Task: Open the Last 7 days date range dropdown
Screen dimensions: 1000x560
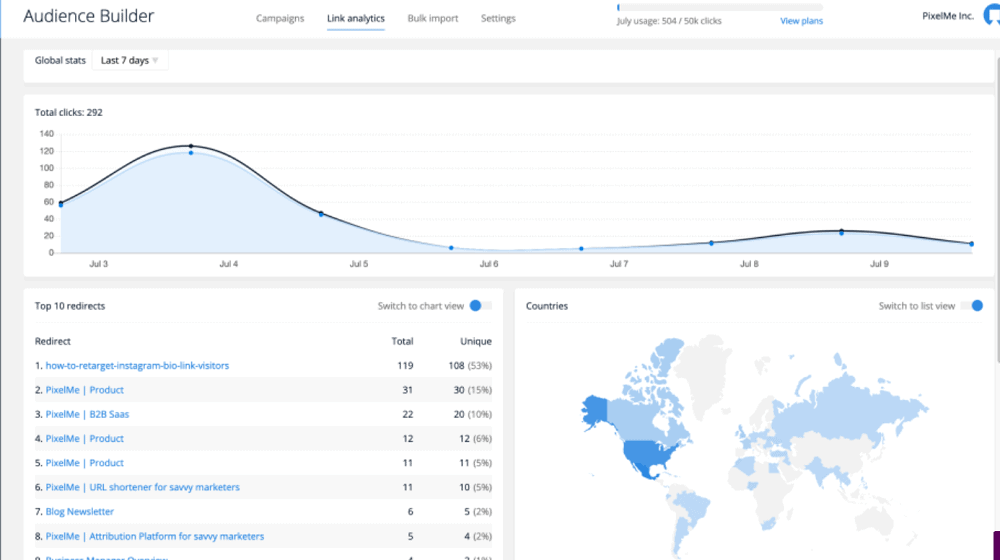Action: 130,60
